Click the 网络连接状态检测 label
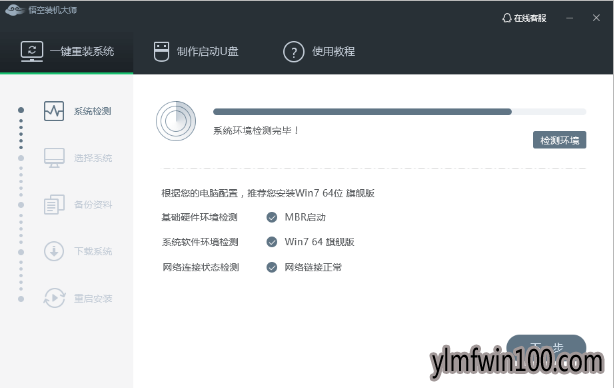 tap(200, 267)
